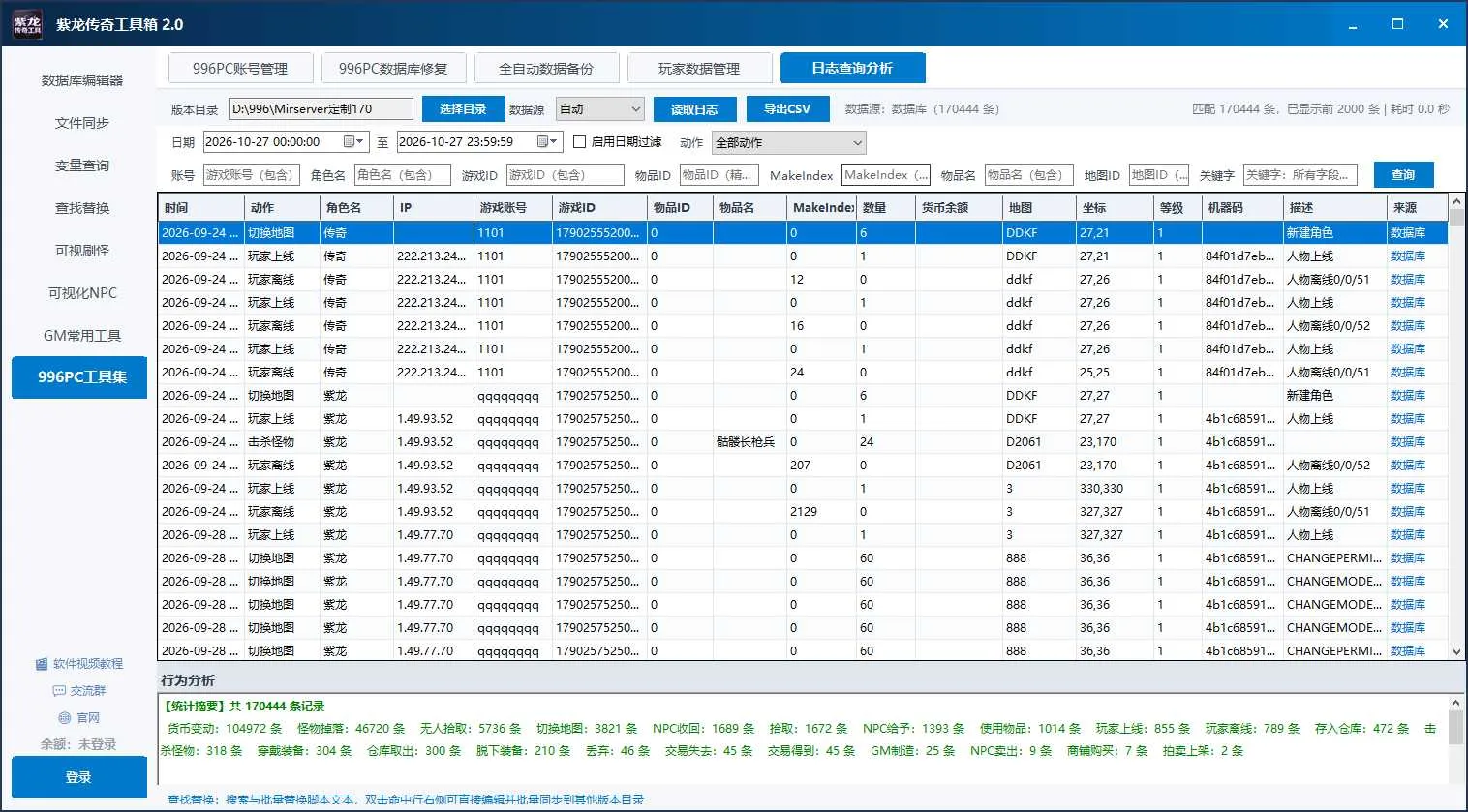The width and height of the screenshot is (1468, 812).
Task: Open the 动作 dropdown showing 全部动作
Action: click(x=789, y=143)
